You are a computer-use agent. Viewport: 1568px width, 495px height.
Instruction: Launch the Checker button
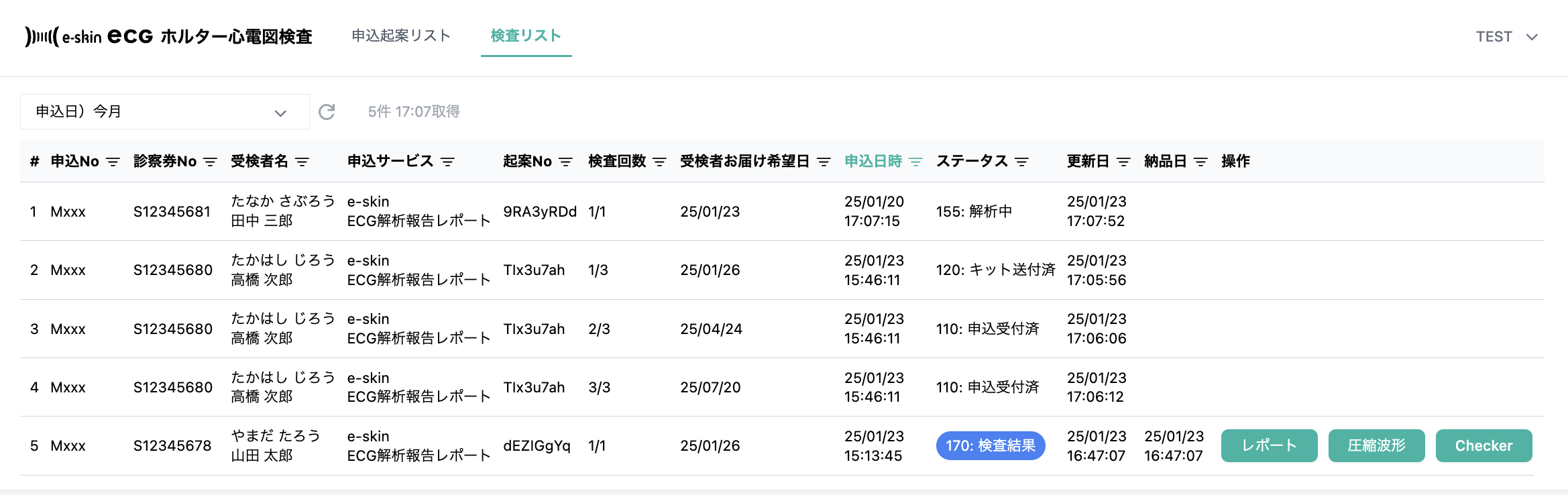point(1483,445)
